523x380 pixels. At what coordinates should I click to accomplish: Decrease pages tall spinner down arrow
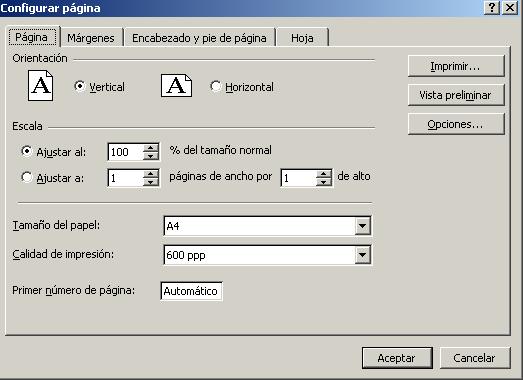pos(324,182)
